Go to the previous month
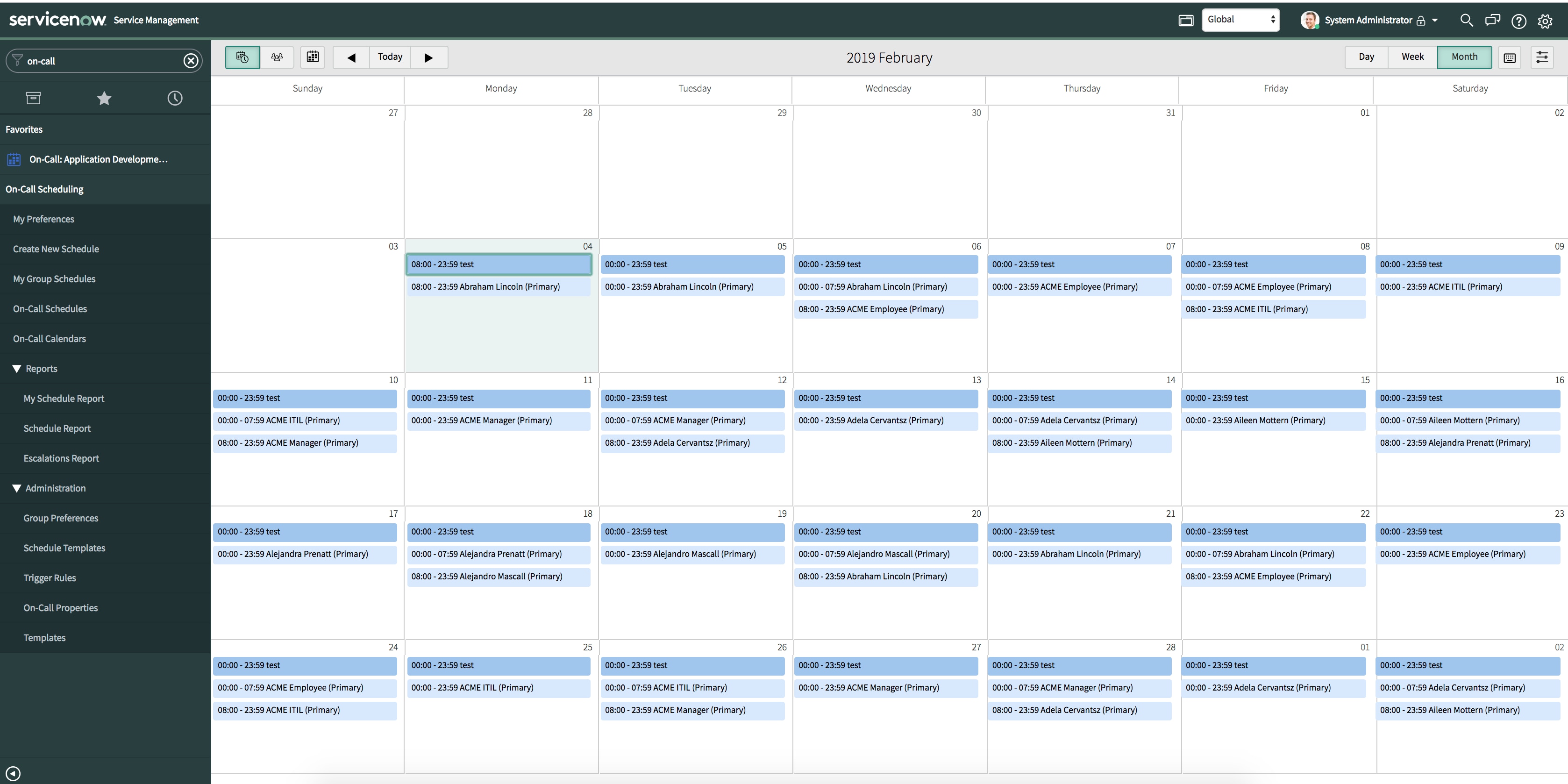 pos(351,57)
